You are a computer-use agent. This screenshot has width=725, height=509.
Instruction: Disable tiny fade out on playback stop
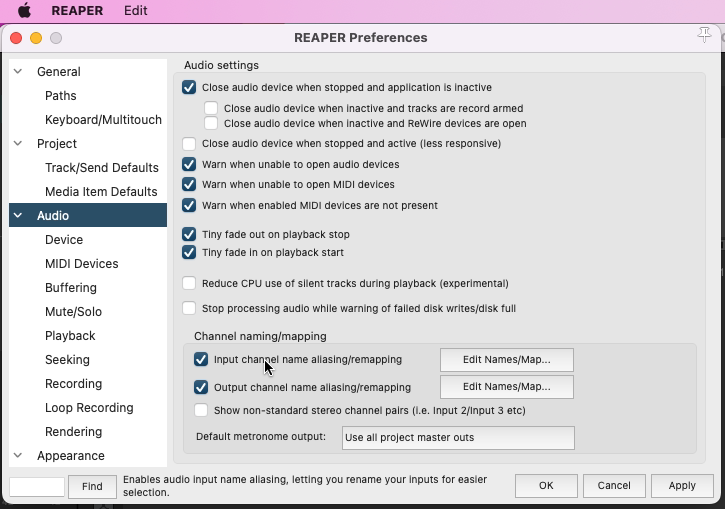coord(189,234)
